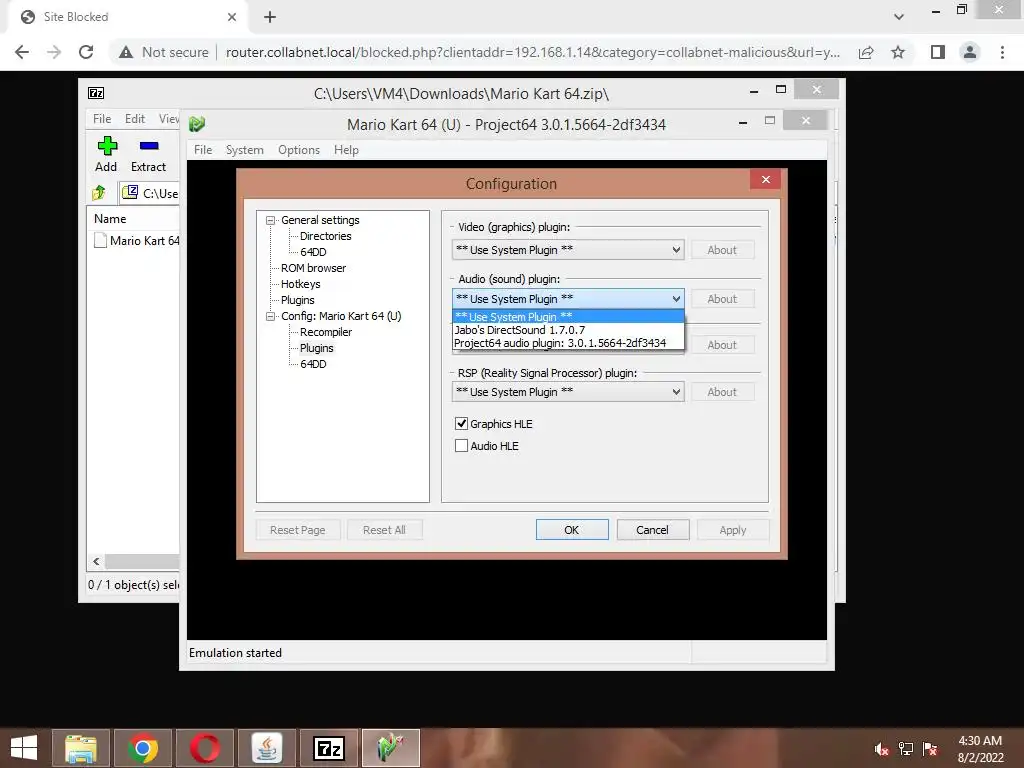Select Directories in the settings tree
Image resolution: width=1024 pixels, height=768 pixels.
click(325, 236)
